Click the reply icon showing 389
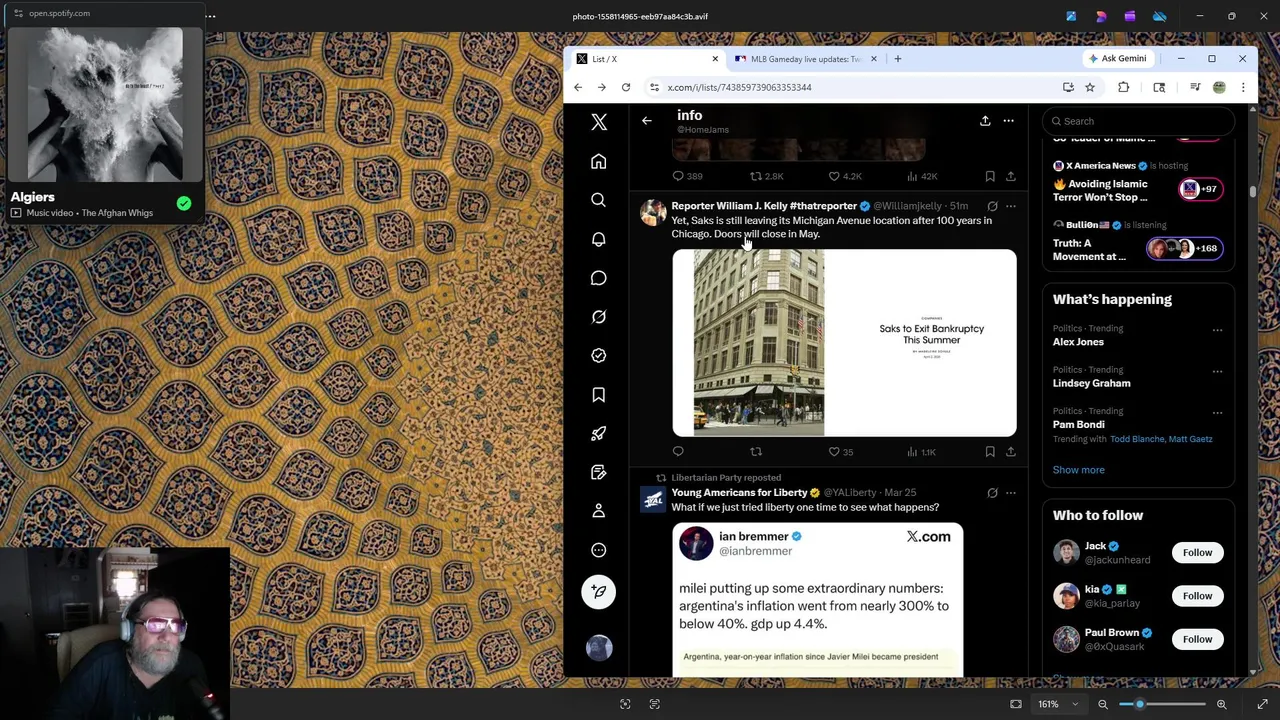This screenshot has width=1280, height=720. click(687, 176)
